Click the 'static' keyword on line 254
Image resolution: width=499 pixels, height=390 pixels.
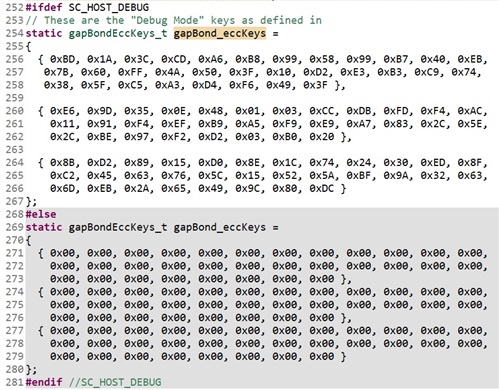tap(44, 33)
